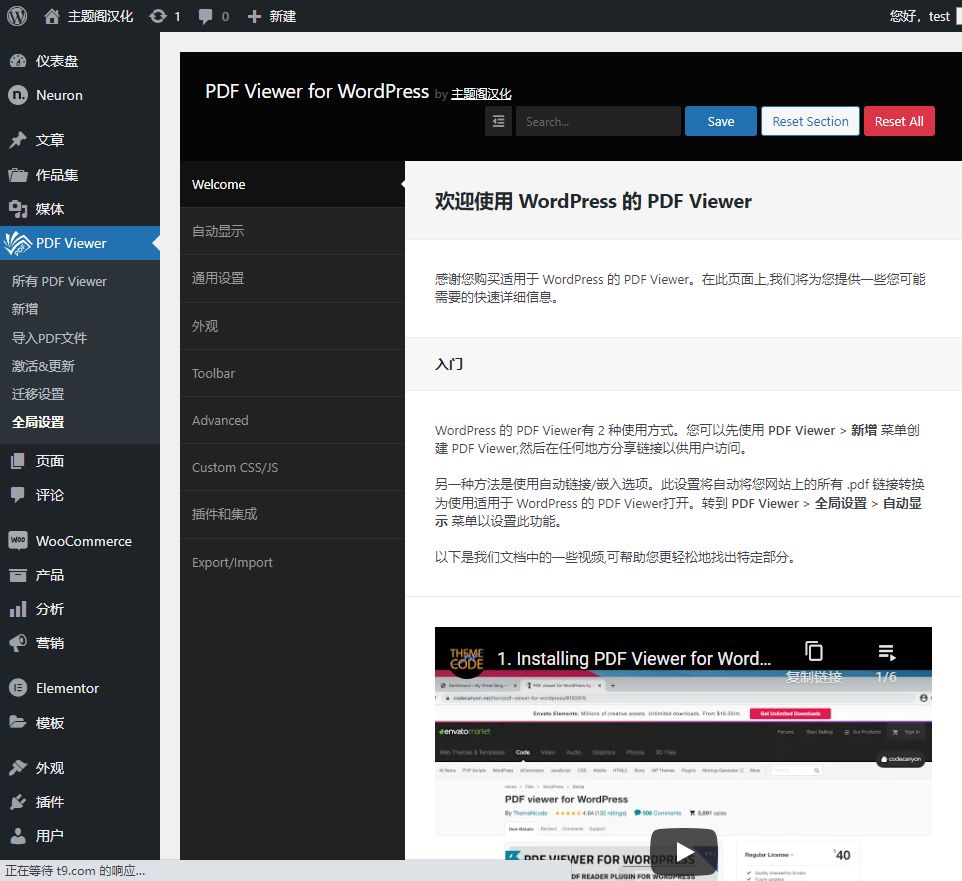Open 页面 pages icon

[18, 461]
